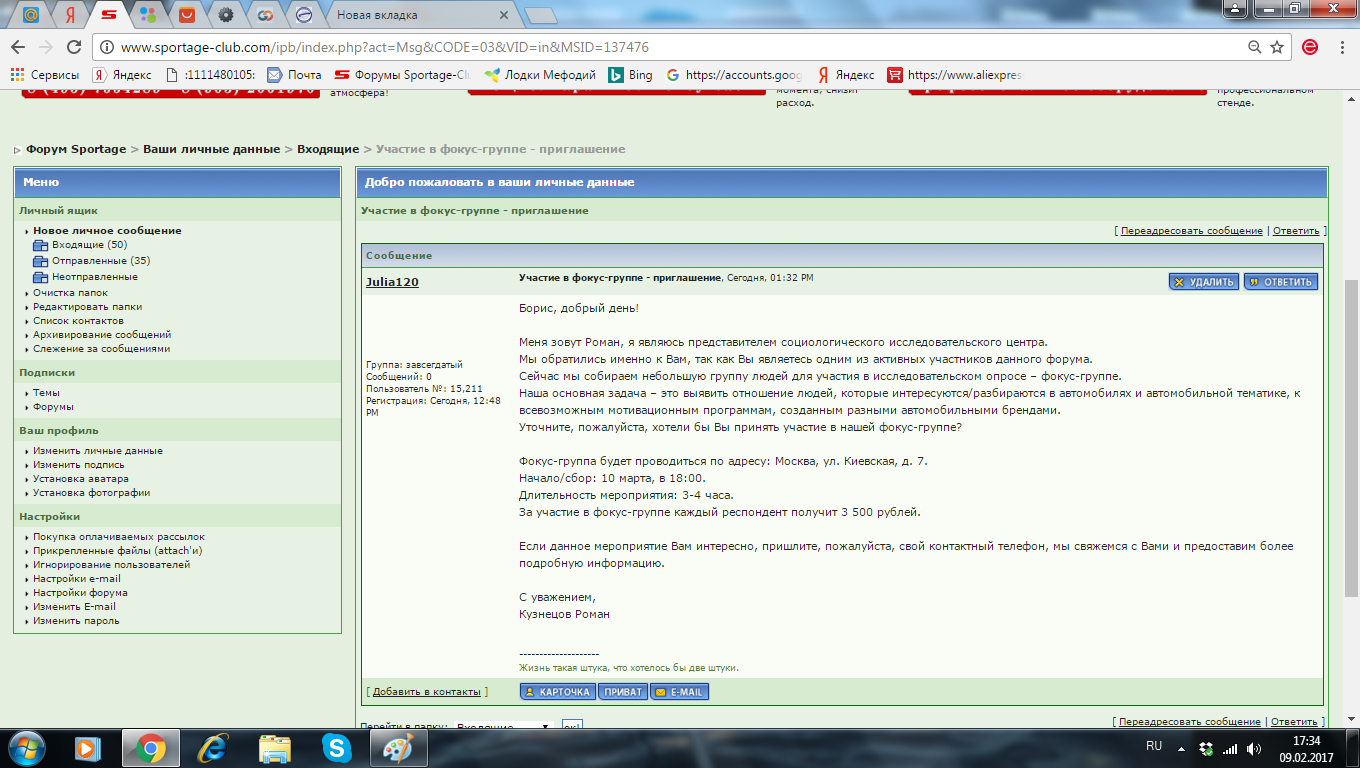1360x768 pixels.
Task: Click the zoom magnifier in address bar
Action: (1254, 47)
